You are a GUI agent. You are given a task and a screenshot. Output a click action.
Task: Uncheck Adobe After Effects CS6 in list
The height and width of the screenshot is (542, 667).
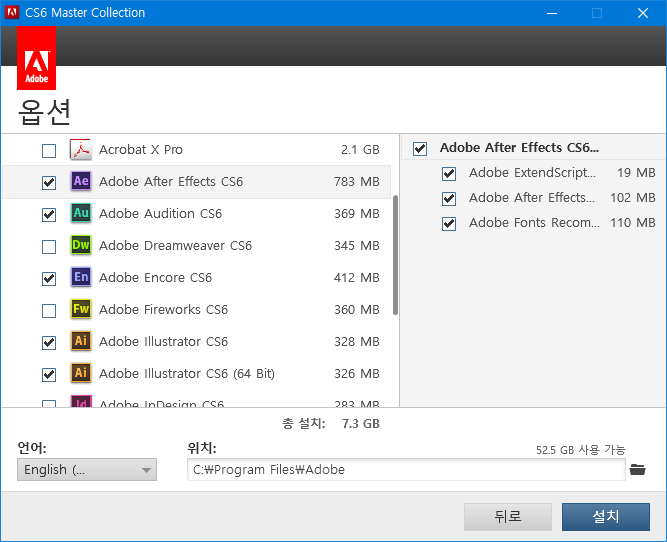coord(49,183)
